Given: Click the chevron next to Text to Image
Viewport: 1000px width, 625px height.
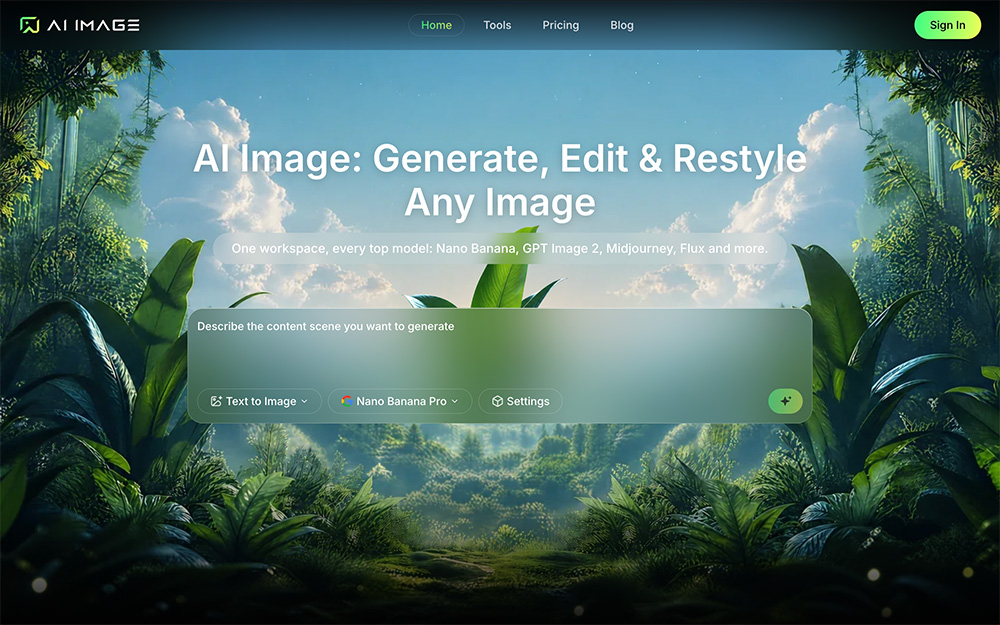Looking at the screenshot, I should coord(304,401).
